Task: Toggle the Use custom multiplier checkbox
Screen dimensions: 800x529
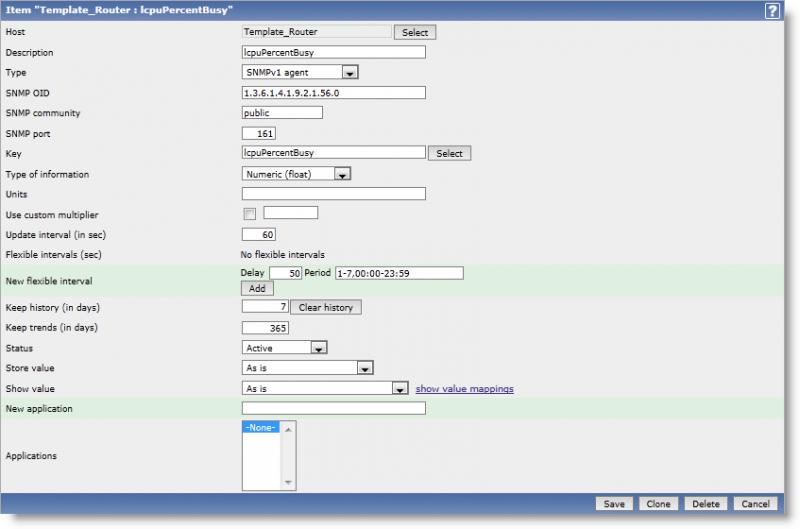Action: 249,214
